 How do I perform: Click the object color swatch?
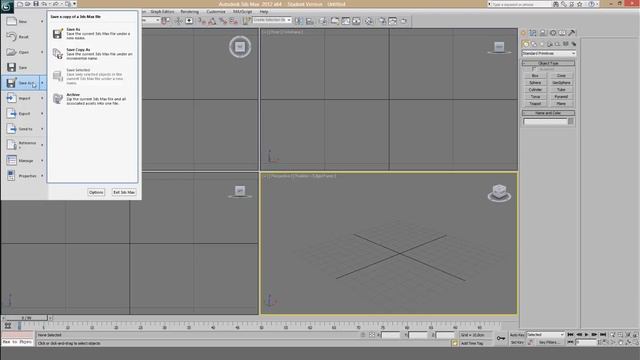[x=571, y=122]
